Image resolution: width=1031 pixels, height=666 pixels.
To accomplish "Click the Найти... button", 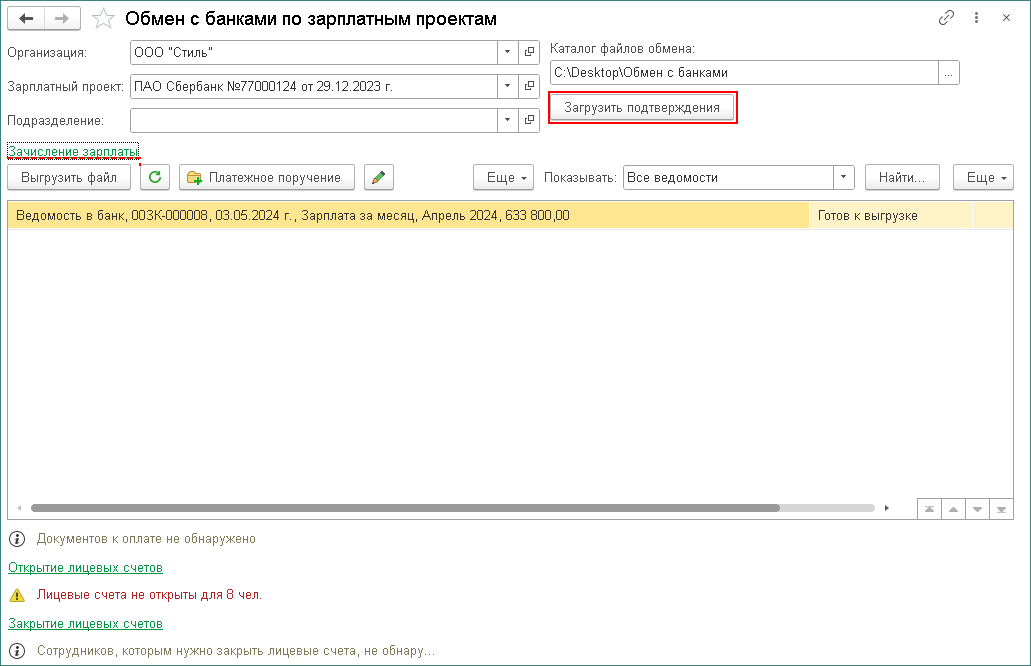I will tap(902, 178).
